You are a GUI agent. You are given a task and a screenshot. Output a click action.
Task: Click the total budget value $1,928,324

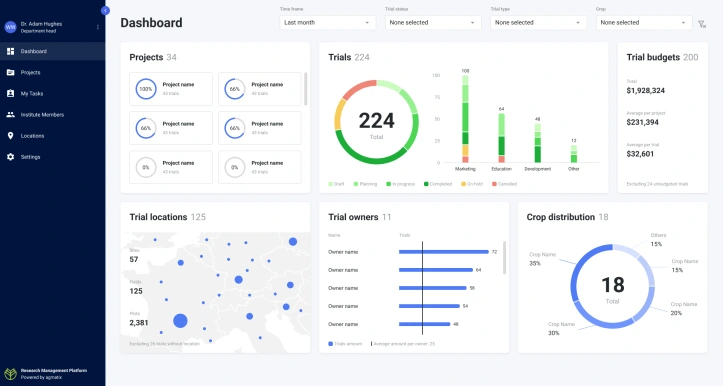coord(646,91)
